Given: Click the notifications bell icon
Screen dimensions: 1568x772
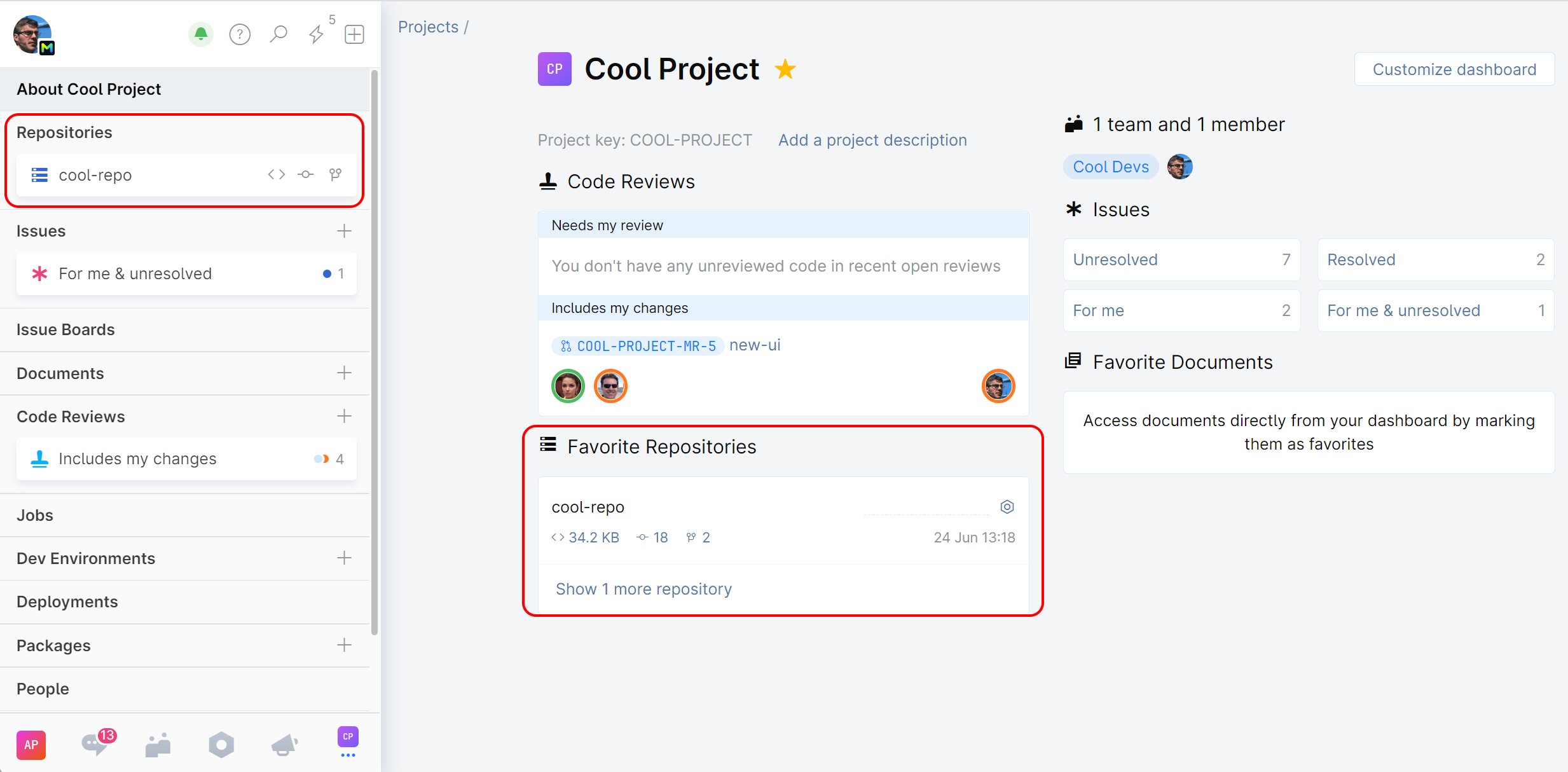Looking at the screenshot, I should coord(200,34).
